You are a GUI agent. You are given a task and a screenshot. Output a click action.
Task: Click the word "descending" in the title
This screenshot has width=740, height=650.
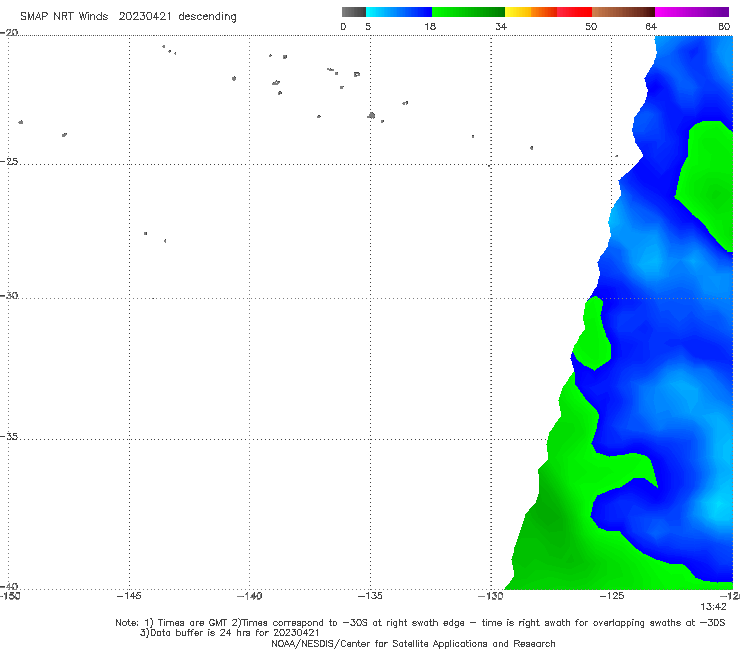pos(207,17)
